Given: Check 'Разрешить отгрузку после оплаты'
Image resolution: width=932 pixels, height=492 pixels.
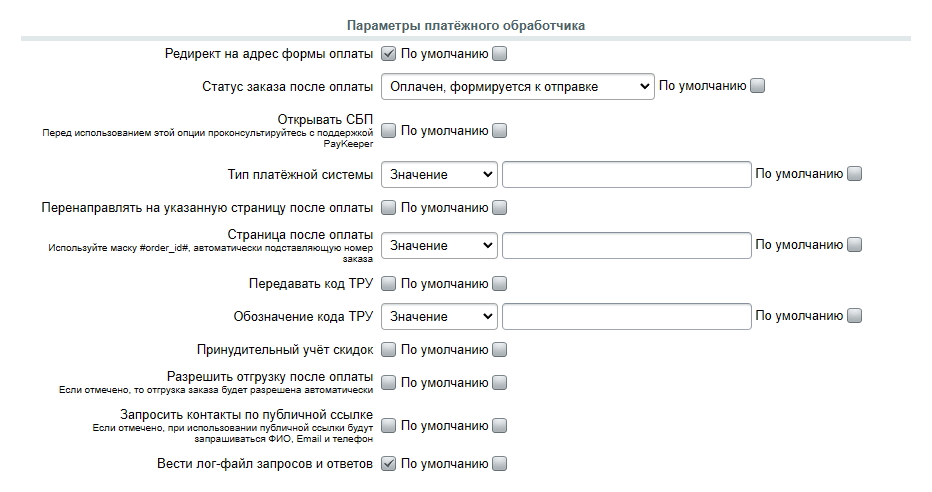Looking at the screenshot, I should 389,383.
